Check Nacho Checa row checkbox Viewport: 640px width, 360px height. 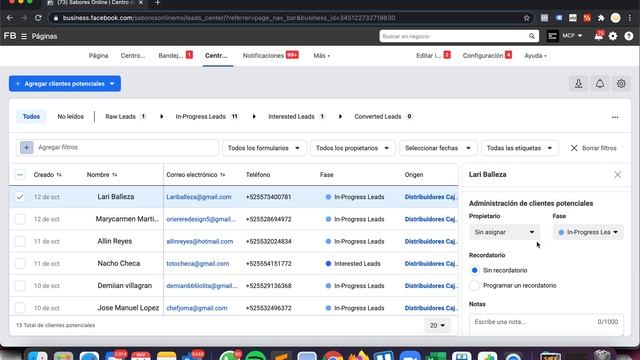[20, 264]
